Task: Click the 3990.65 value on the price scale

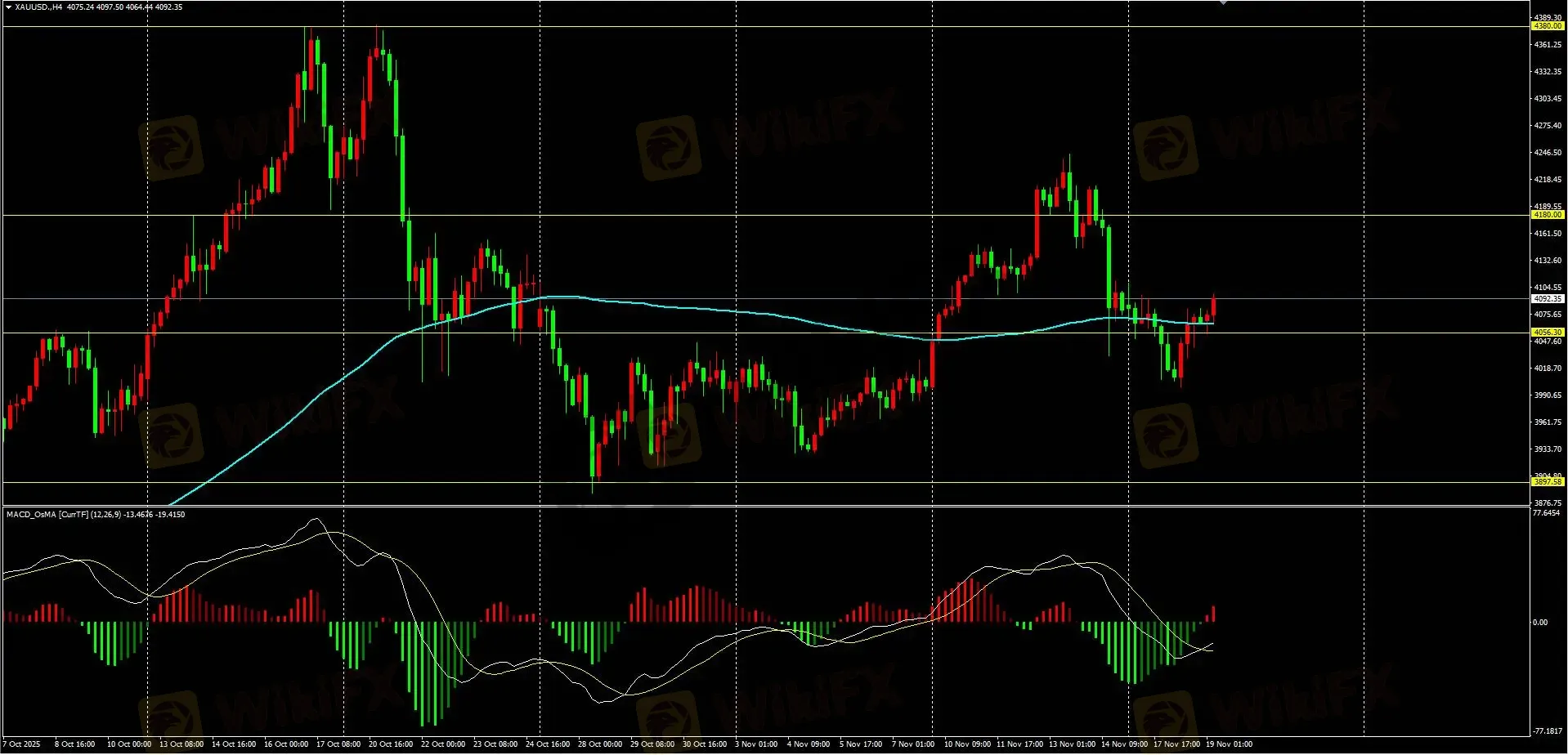Action: [x=1548, y=395]
